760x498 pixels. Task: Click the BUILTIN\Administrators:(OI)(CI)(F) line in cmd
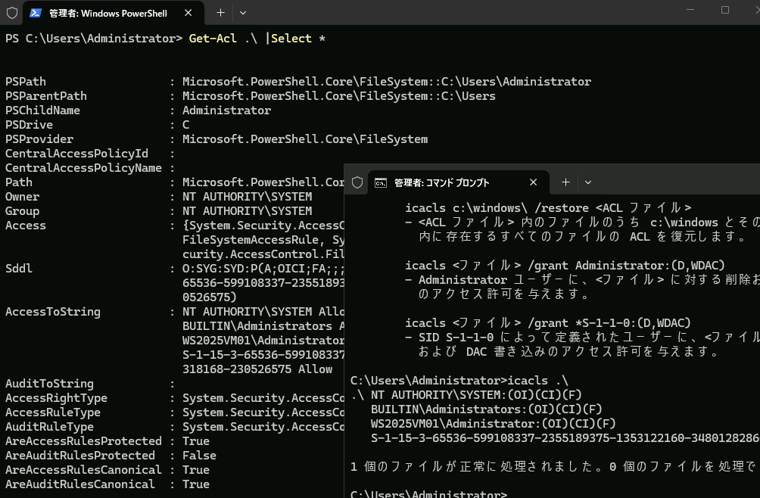tap(486, 409)
